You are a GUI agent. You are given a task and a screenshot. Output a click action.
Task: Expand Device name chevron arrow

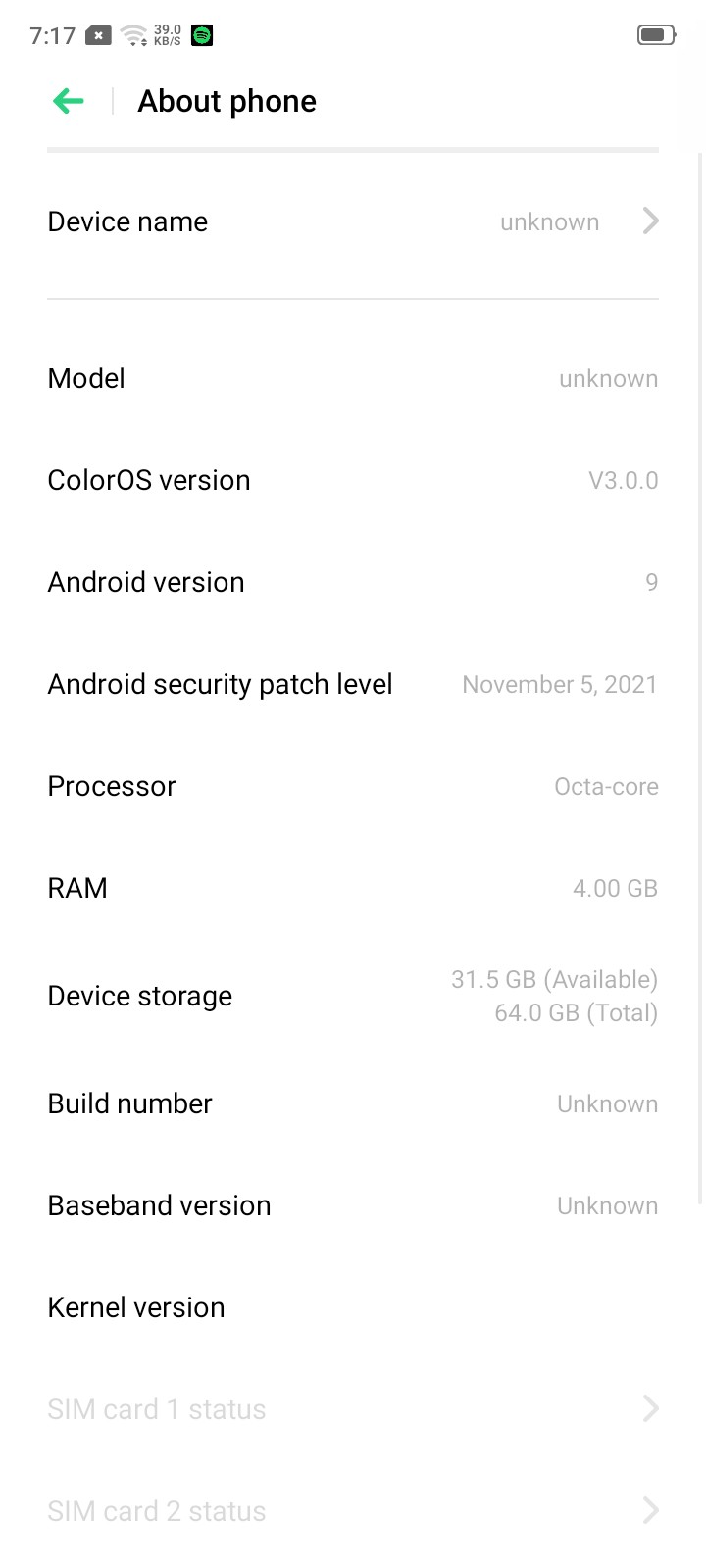pyautogui.click(x=650, y=221)
